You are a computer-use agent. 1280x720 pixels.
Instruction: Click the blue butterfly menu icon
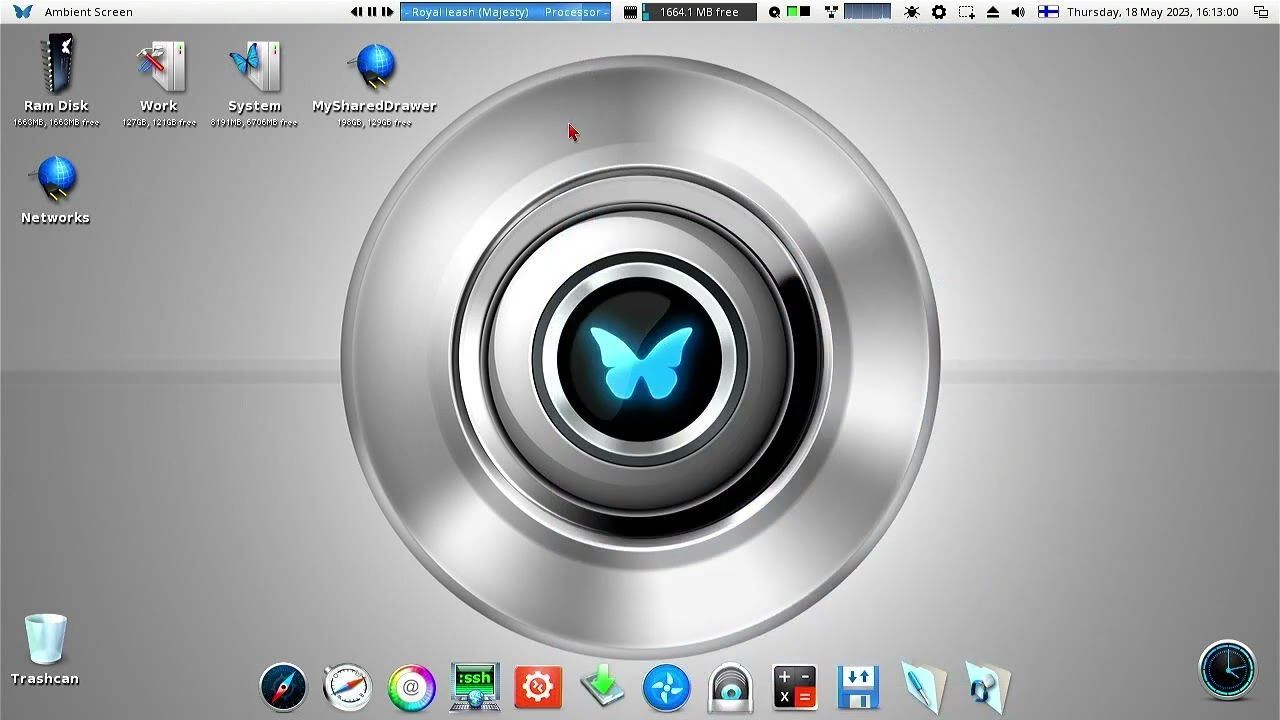point(22,12)
